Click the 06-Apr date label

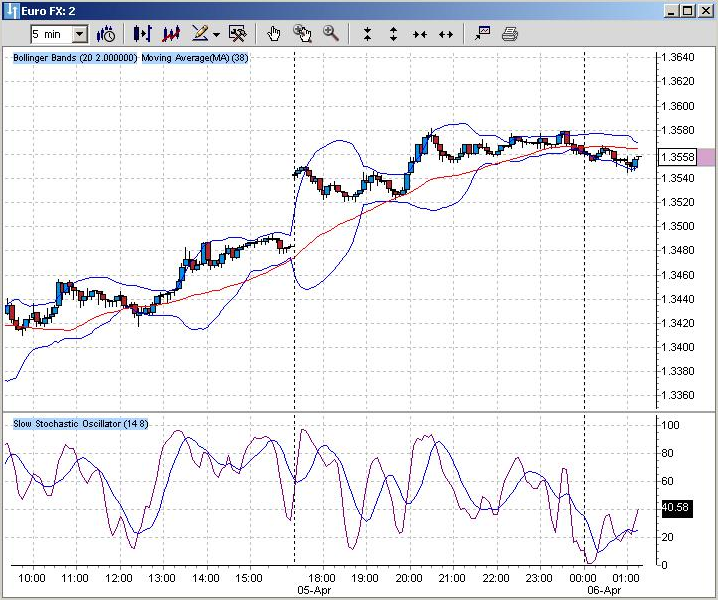coord(604,590)
